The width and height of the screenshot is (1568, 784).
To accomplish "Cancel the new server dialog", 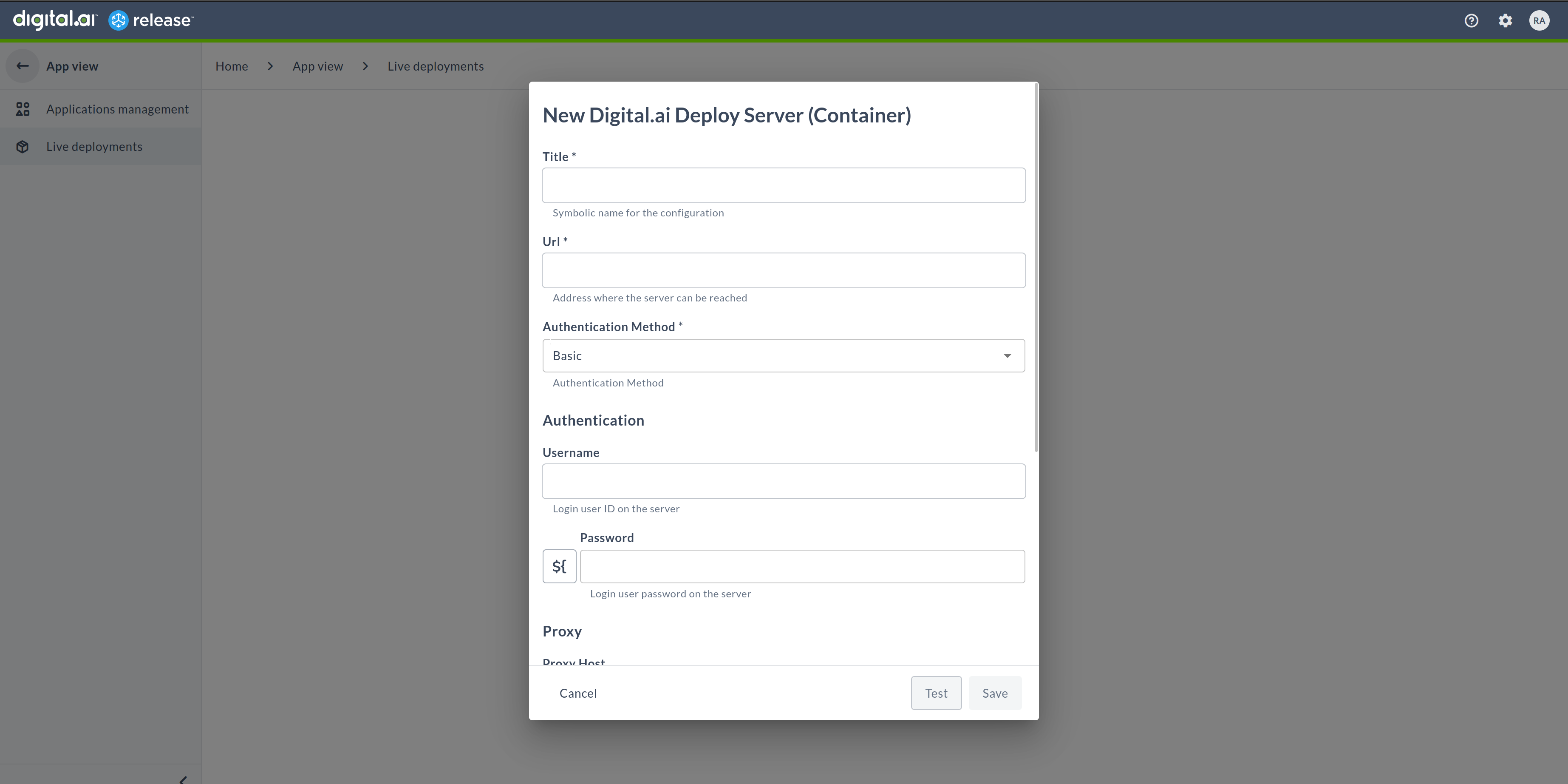I will click(x=577, y=693).
